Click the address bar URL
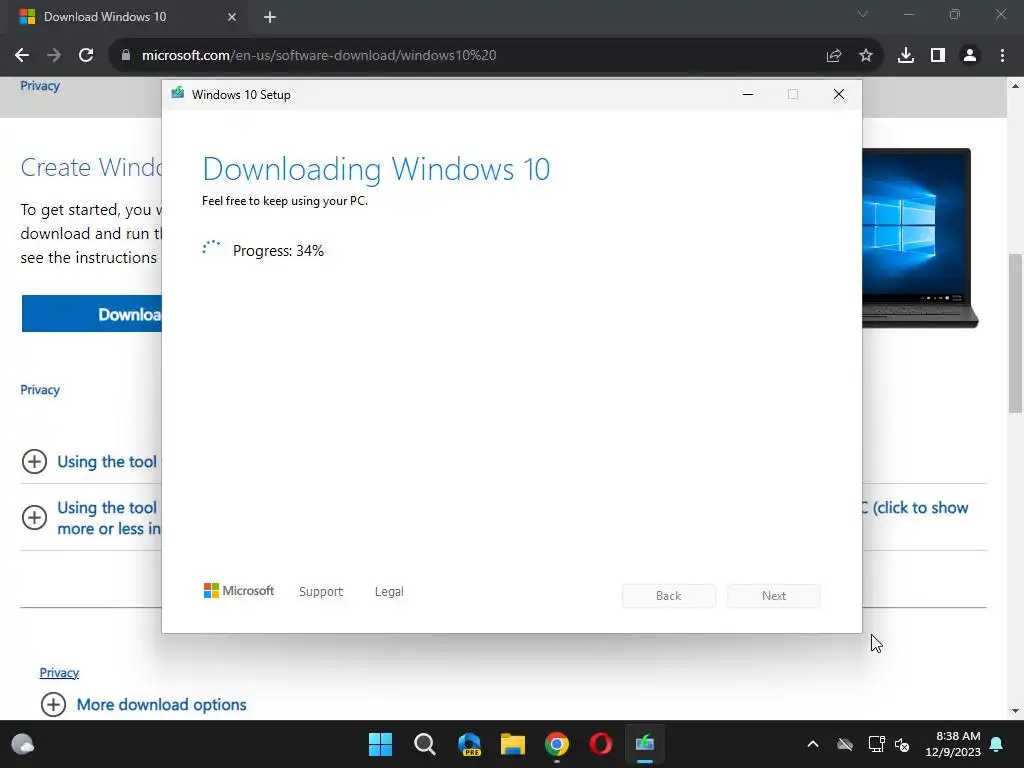Screen dimensions: 1024x768 click(x=319, y=56)
